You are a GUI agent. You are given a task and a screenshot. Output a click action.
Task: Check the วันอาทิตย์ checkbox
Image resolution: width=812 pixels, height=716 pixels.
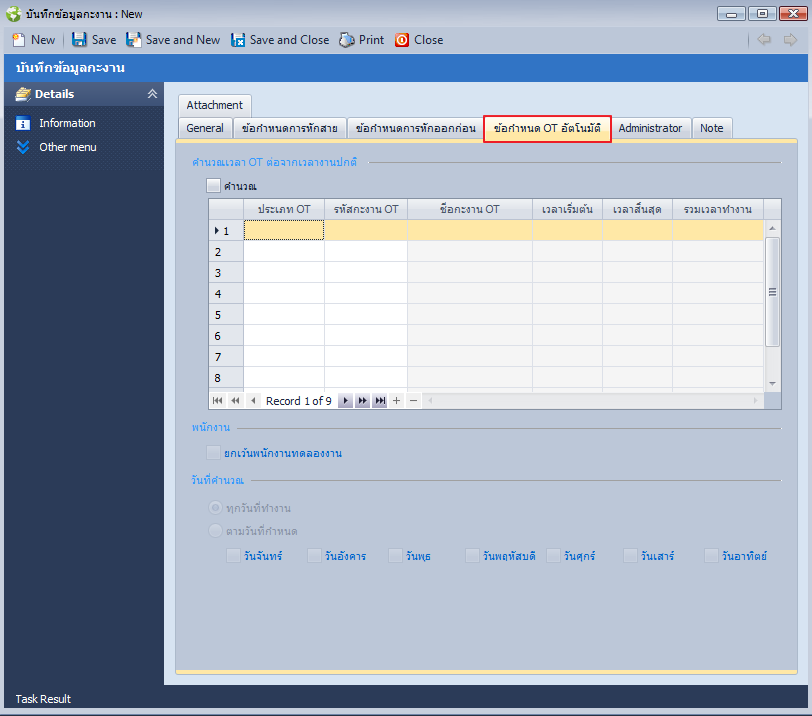(x=711, y=556)
